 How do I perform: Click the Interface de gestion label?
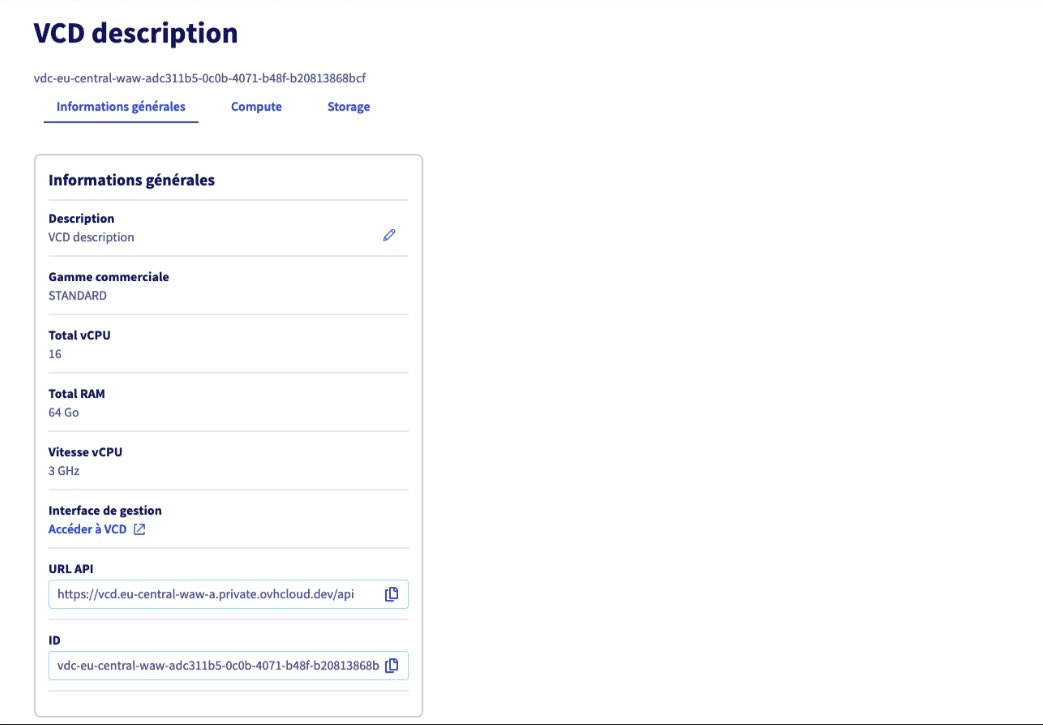tap(105, 511)
